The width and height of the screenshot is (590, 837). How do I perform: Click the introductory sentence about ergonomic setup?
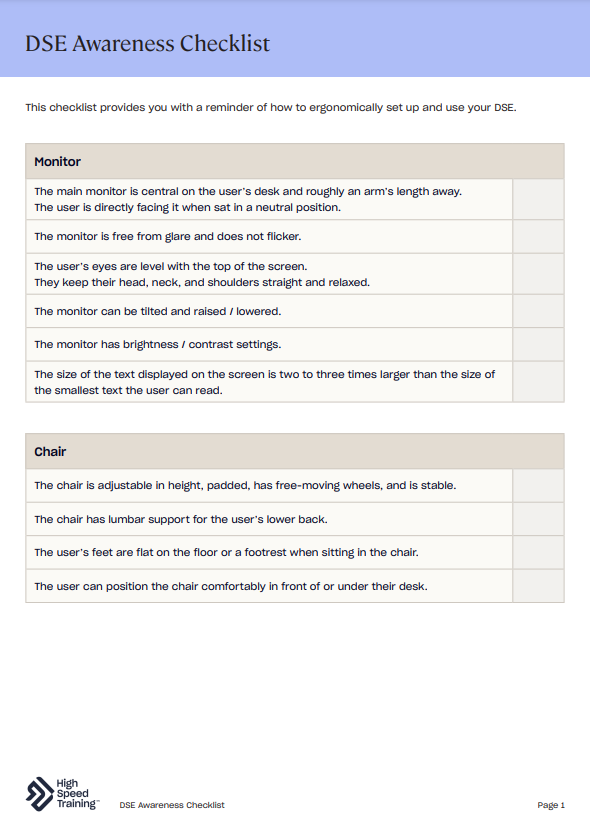[271, 107]
